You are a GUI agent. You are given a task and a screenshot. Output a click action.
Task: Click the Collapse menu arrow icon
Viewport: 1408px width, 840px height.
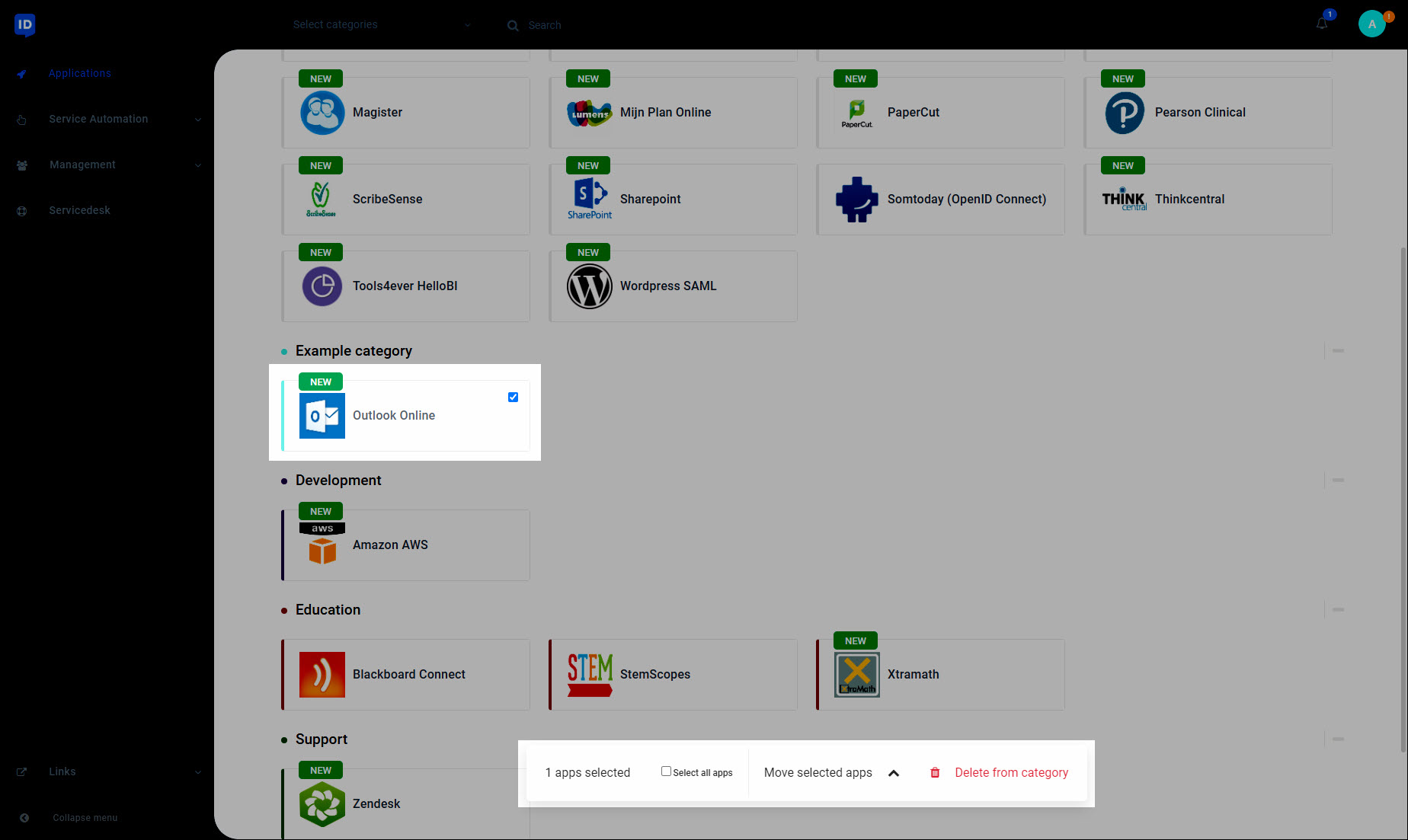point(24,818)
